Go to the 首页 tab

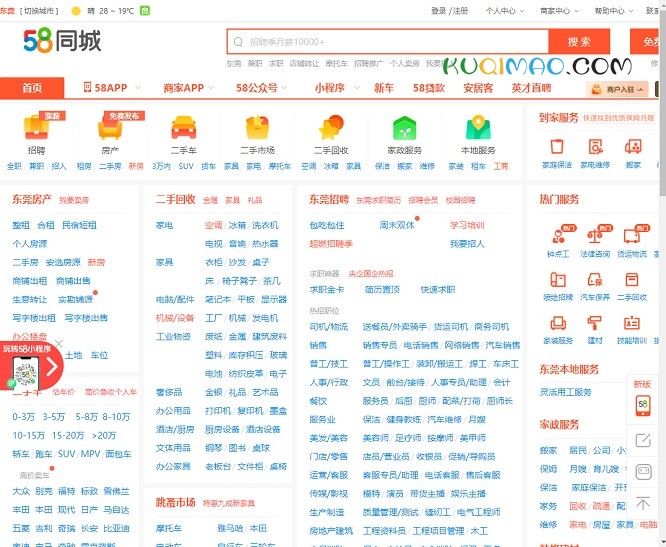pos(32,88)
